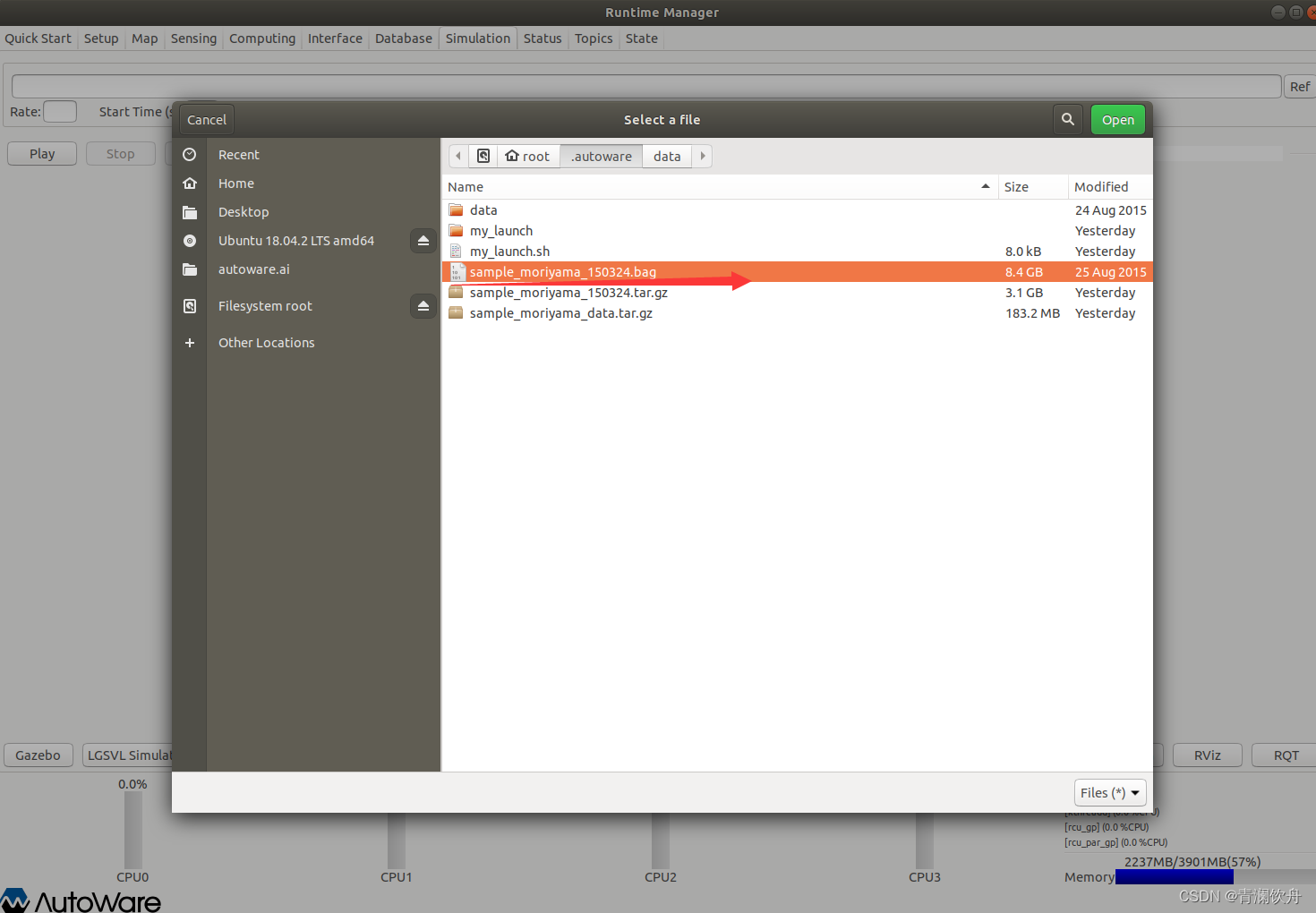The image size is (1316, 913).
Task: Click root in the path bar
Action: tap(528, 156)
